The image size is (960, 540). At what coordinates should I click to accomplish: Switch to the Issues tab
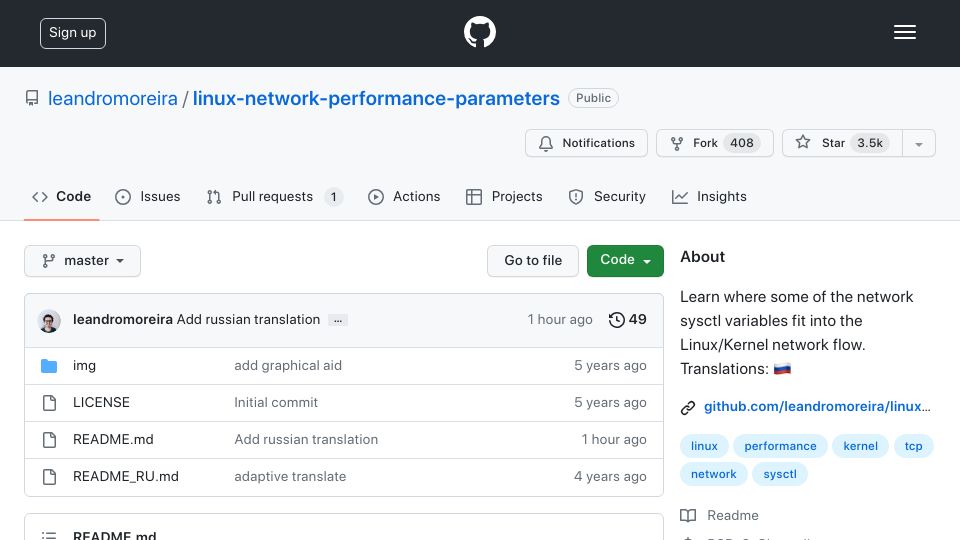(148, 197)
